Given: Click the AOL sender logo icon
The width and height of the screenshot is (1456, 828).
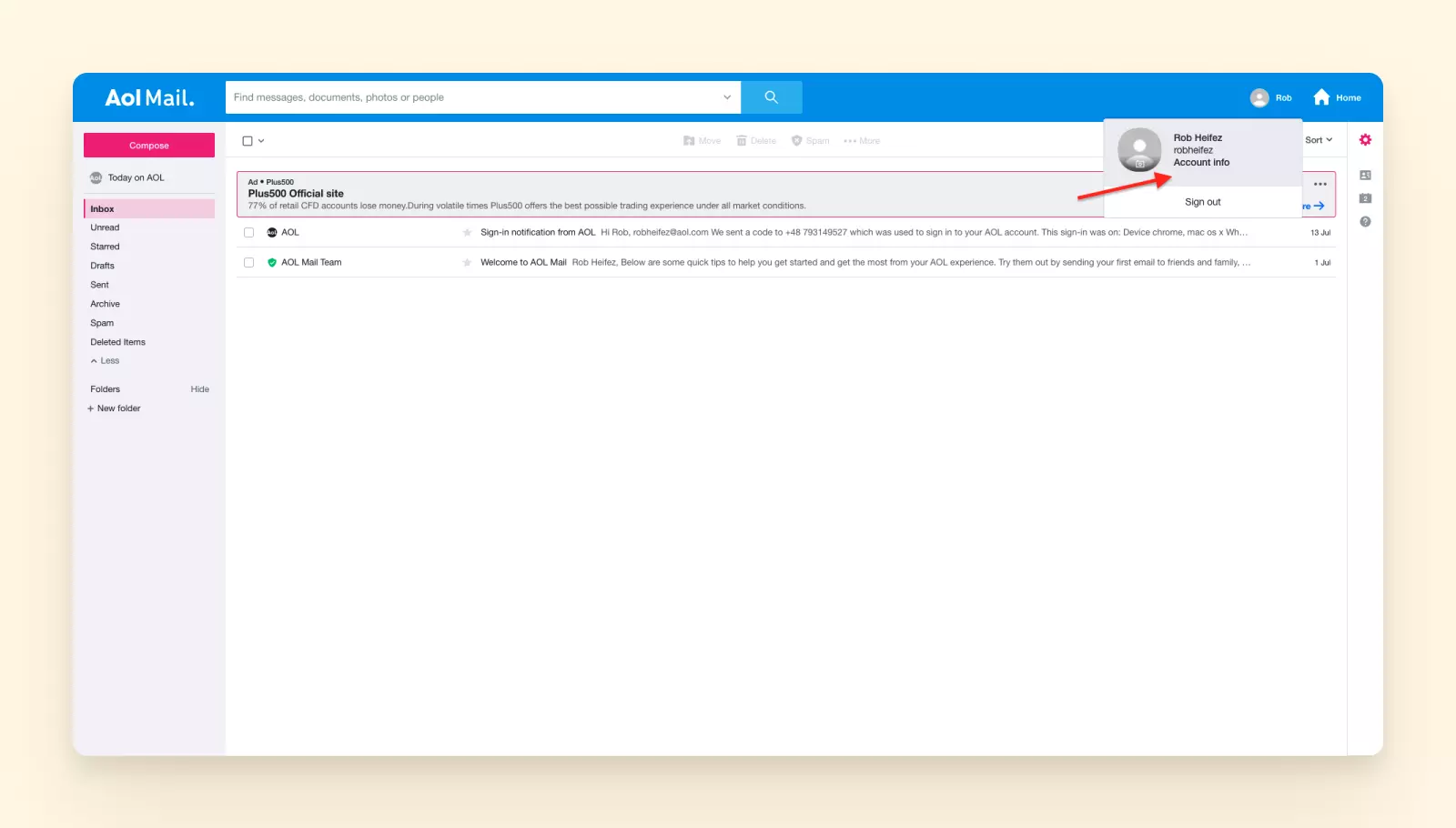Looking at the screenshot, I should coord(271,233).
